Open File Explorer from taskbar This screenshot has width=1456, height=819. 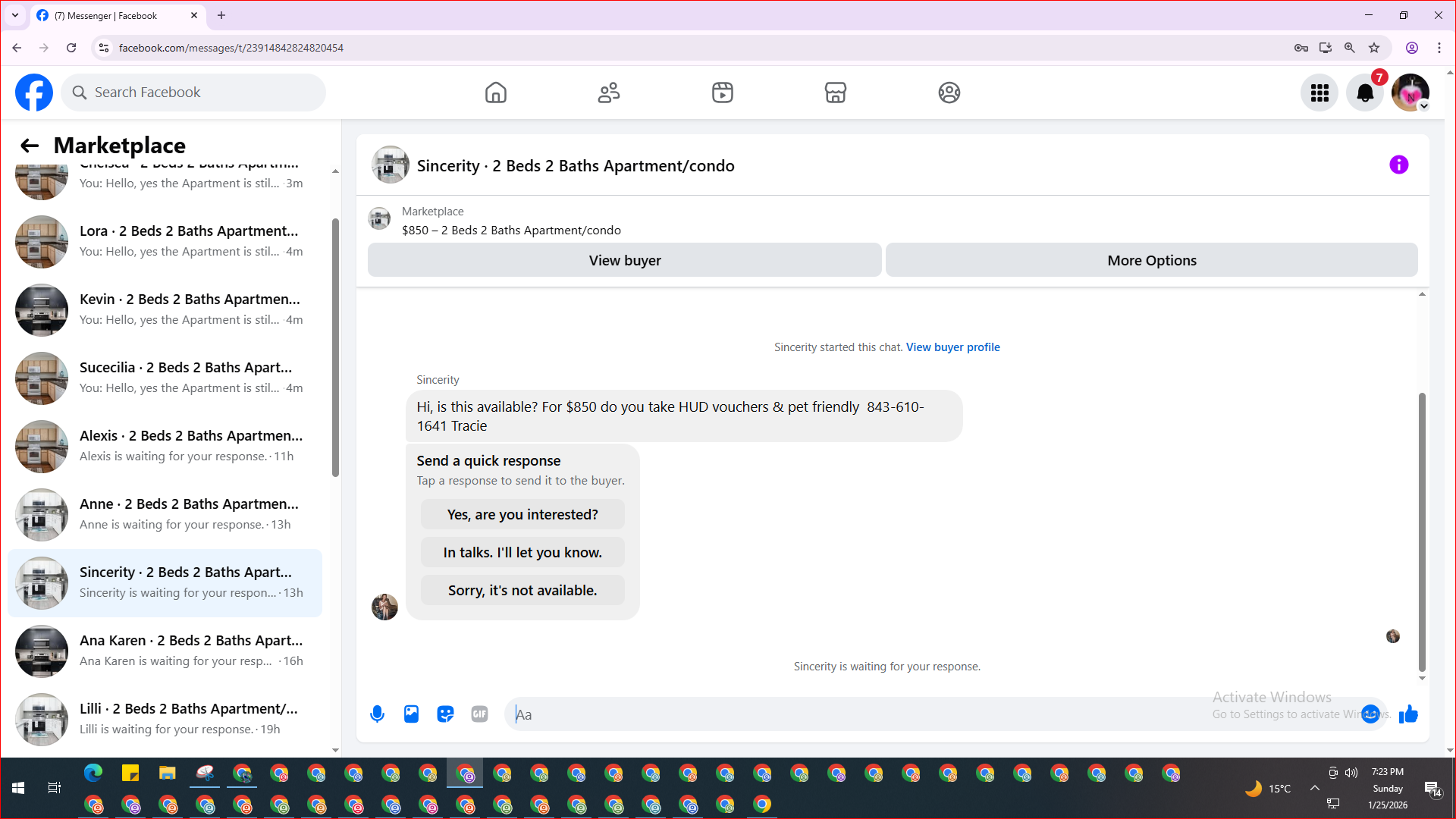tap(168, 773)
